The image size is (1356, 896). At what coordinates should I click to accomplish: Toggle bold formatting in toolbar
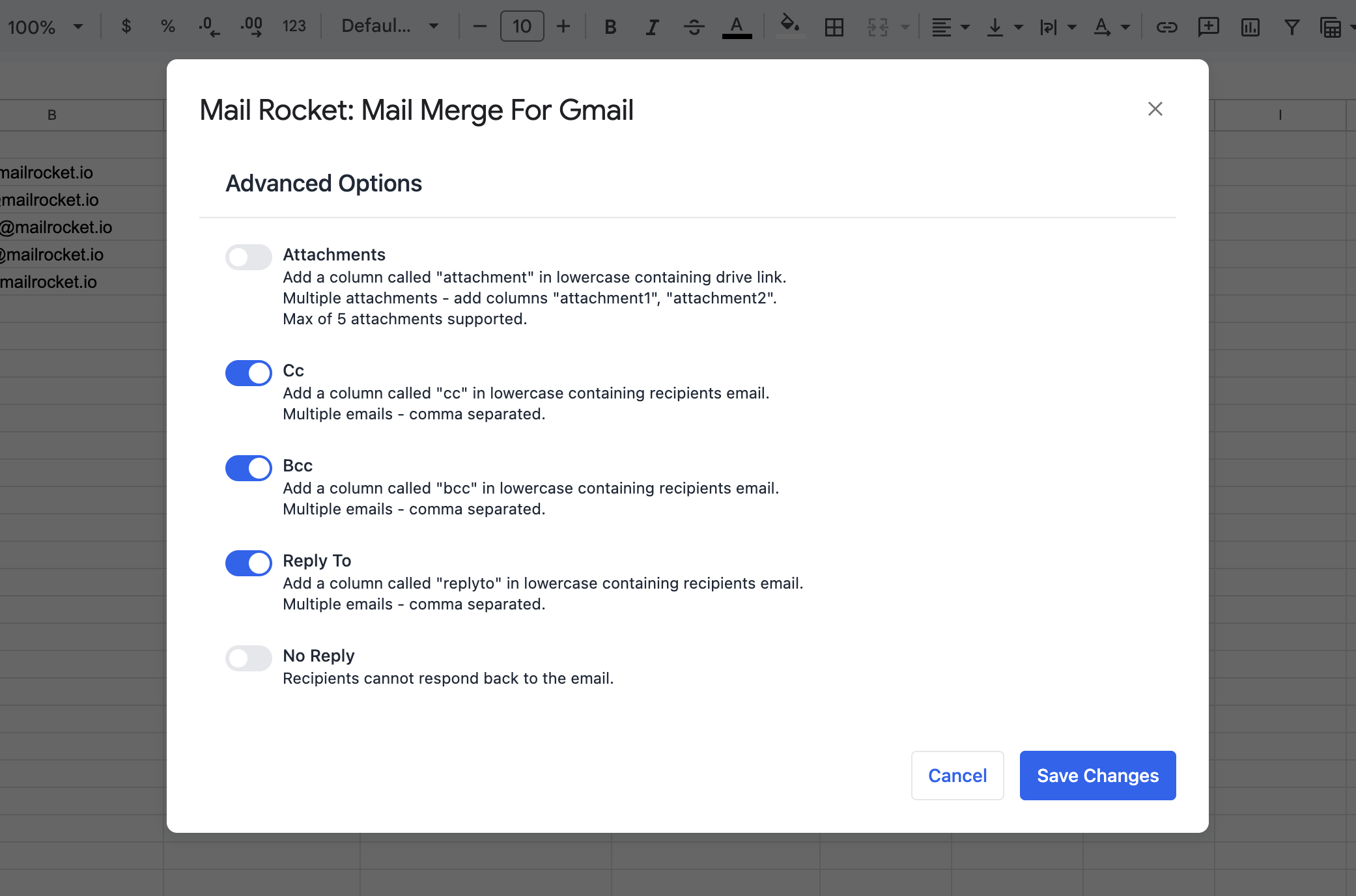coord(610,27)
